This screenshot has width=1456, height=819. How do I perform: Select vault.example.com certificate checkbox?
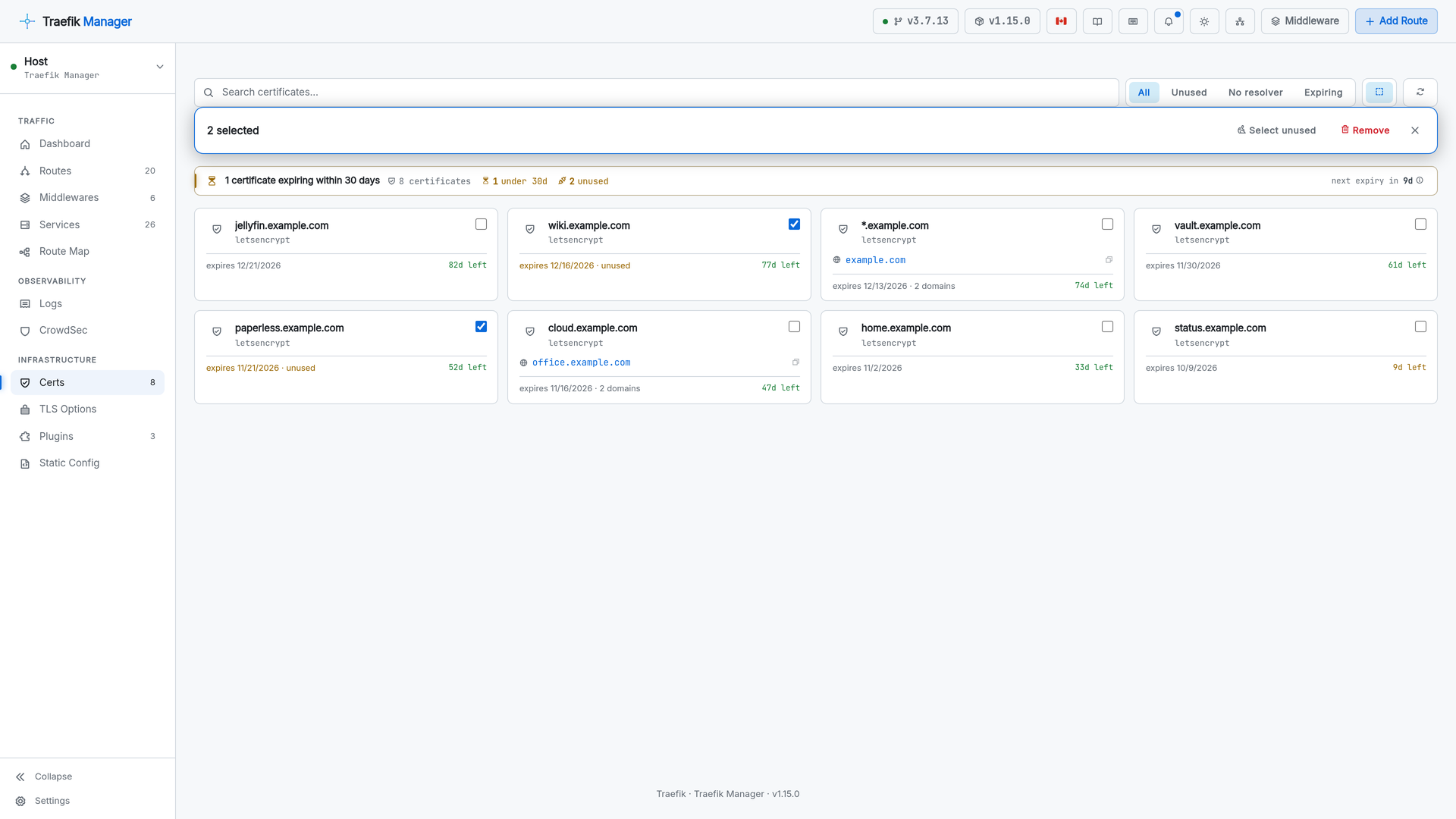click(x=1420, y=224)
